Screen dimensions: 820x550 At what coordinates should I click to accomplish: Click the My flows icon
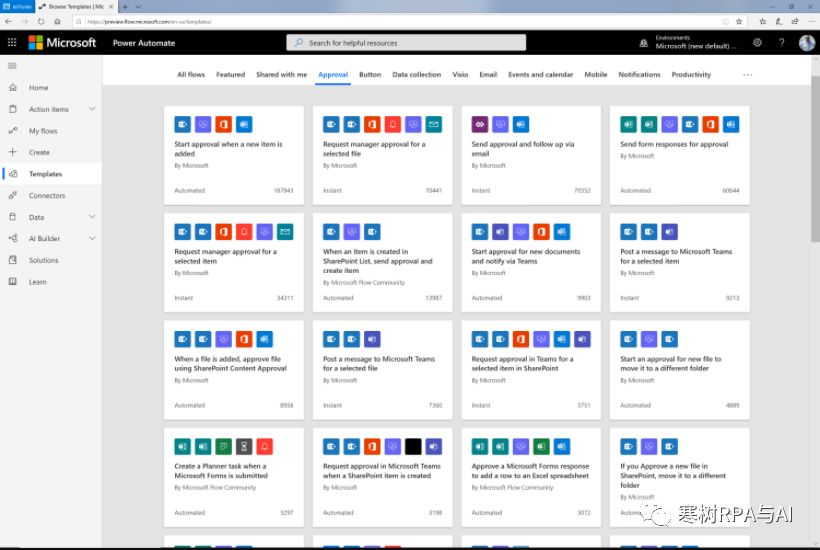click(x=13, y=131)
